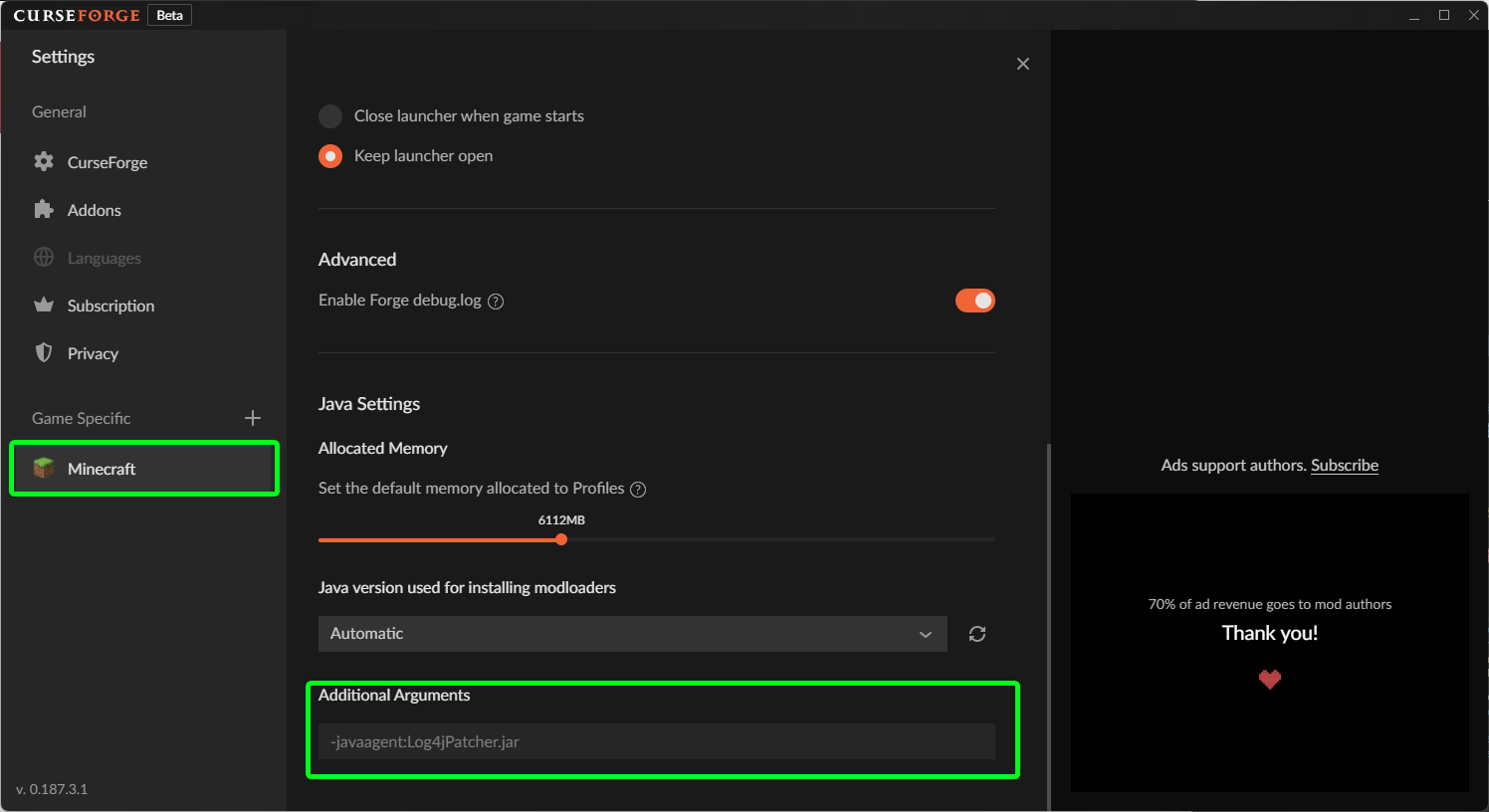
Task: Click help icon next to Enable Forge debug.log
Action: 496,301
